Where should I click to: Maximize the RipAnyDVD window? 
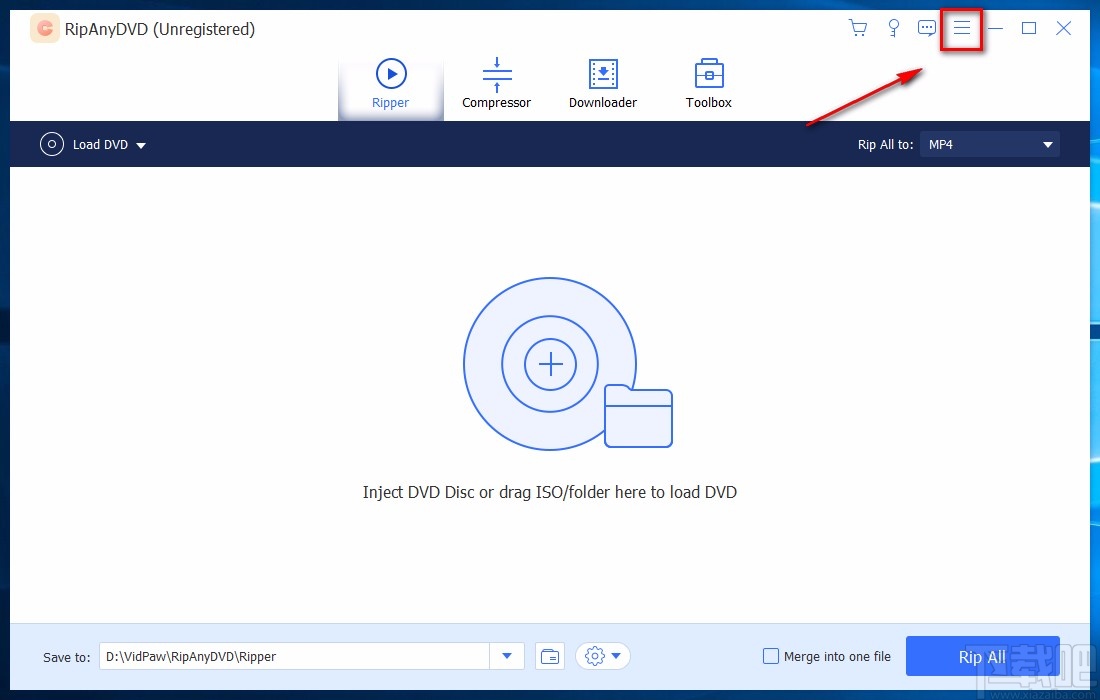(x=1029, y=28)
